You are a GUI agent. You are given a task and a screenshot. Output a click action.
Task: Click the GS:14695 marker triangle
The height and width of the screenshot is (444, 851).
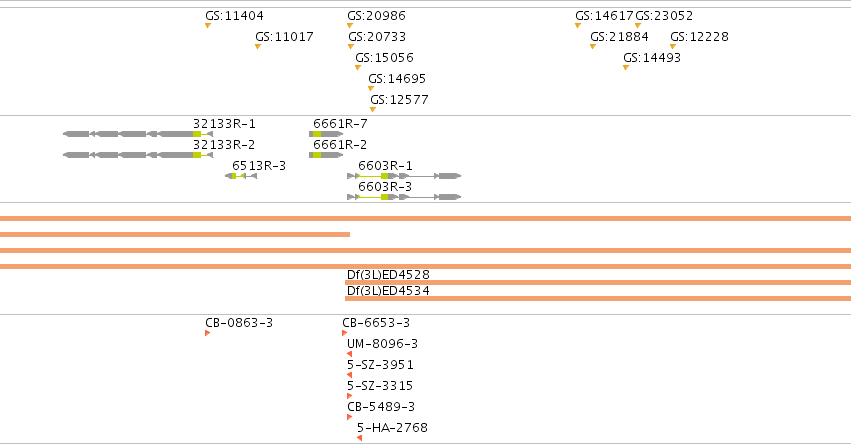371,88
